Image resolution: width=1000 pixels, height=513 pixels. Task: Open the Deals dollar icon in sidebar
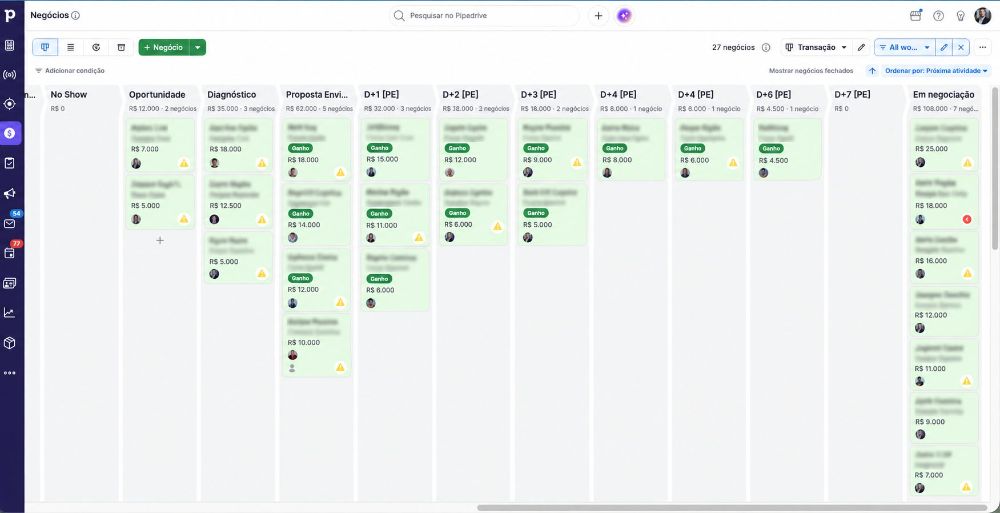point(10,133)
